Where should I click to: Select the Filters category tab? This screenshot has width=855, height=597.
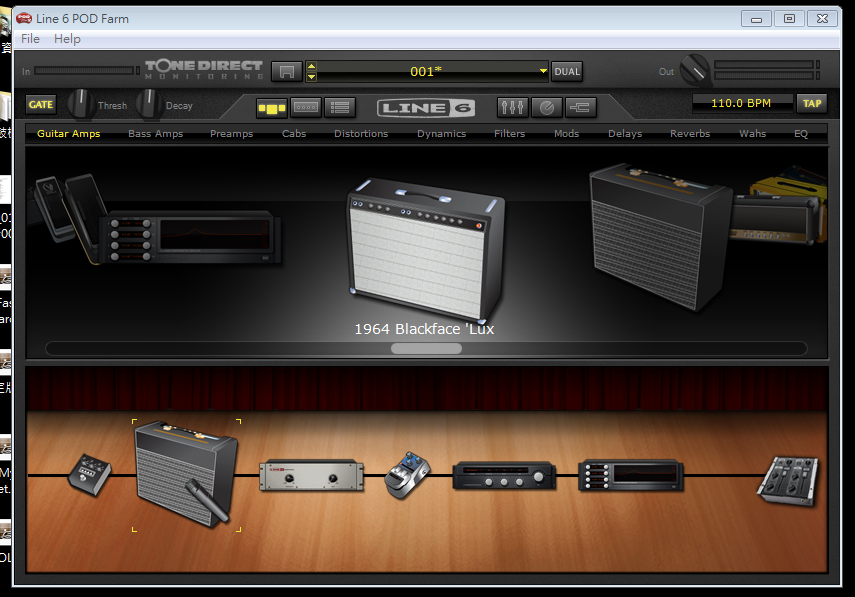tap(509, 134)
